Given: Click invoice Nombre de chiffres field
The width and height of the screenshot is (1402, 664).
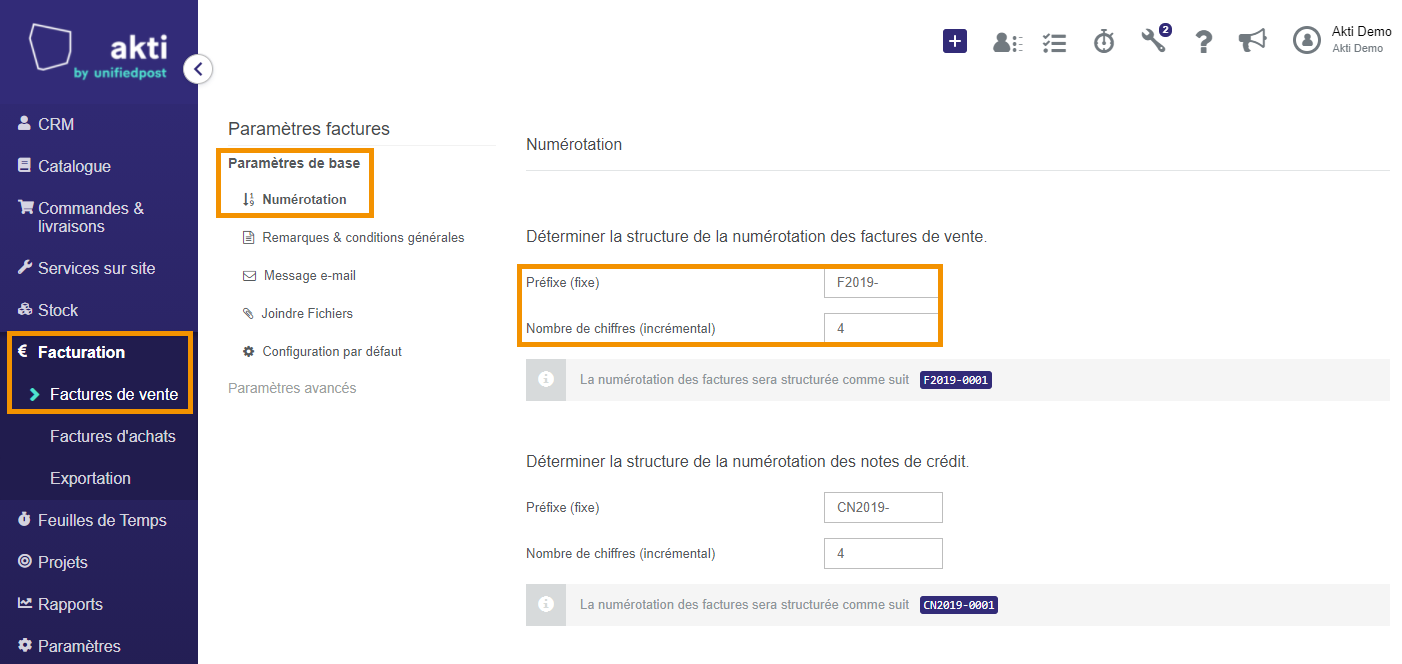Looking at the screenshot, I should [883, 328].
